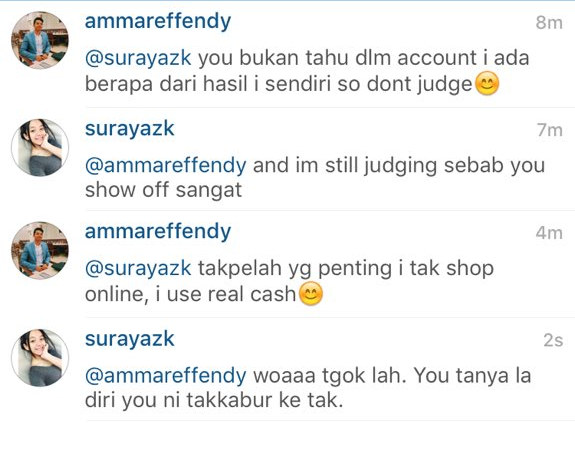Tap the smiley emoji after 'real cash'

[311, 294]
